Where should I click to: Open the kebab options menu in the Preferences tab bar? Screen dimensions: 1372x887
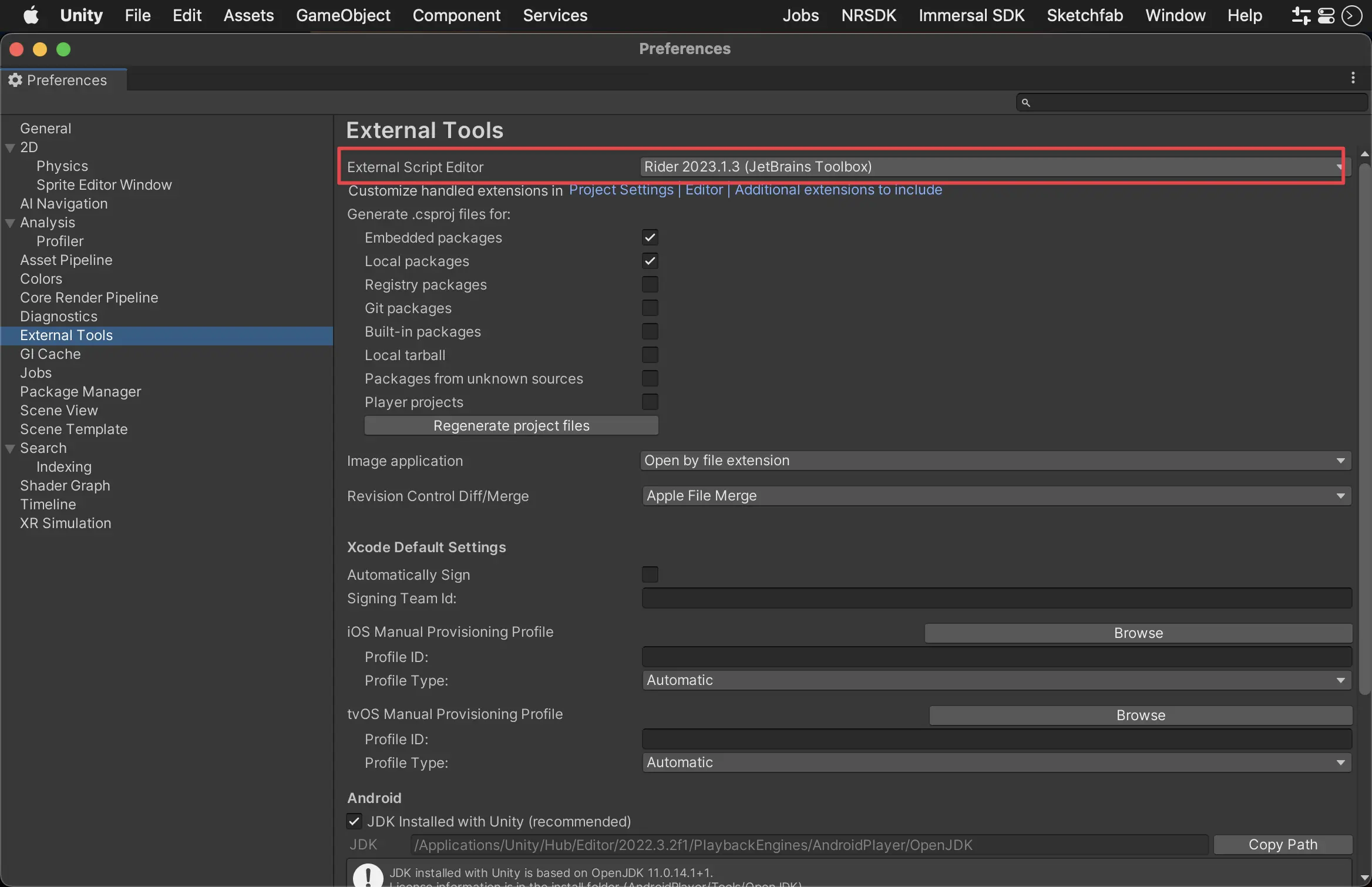point(1353,78)
